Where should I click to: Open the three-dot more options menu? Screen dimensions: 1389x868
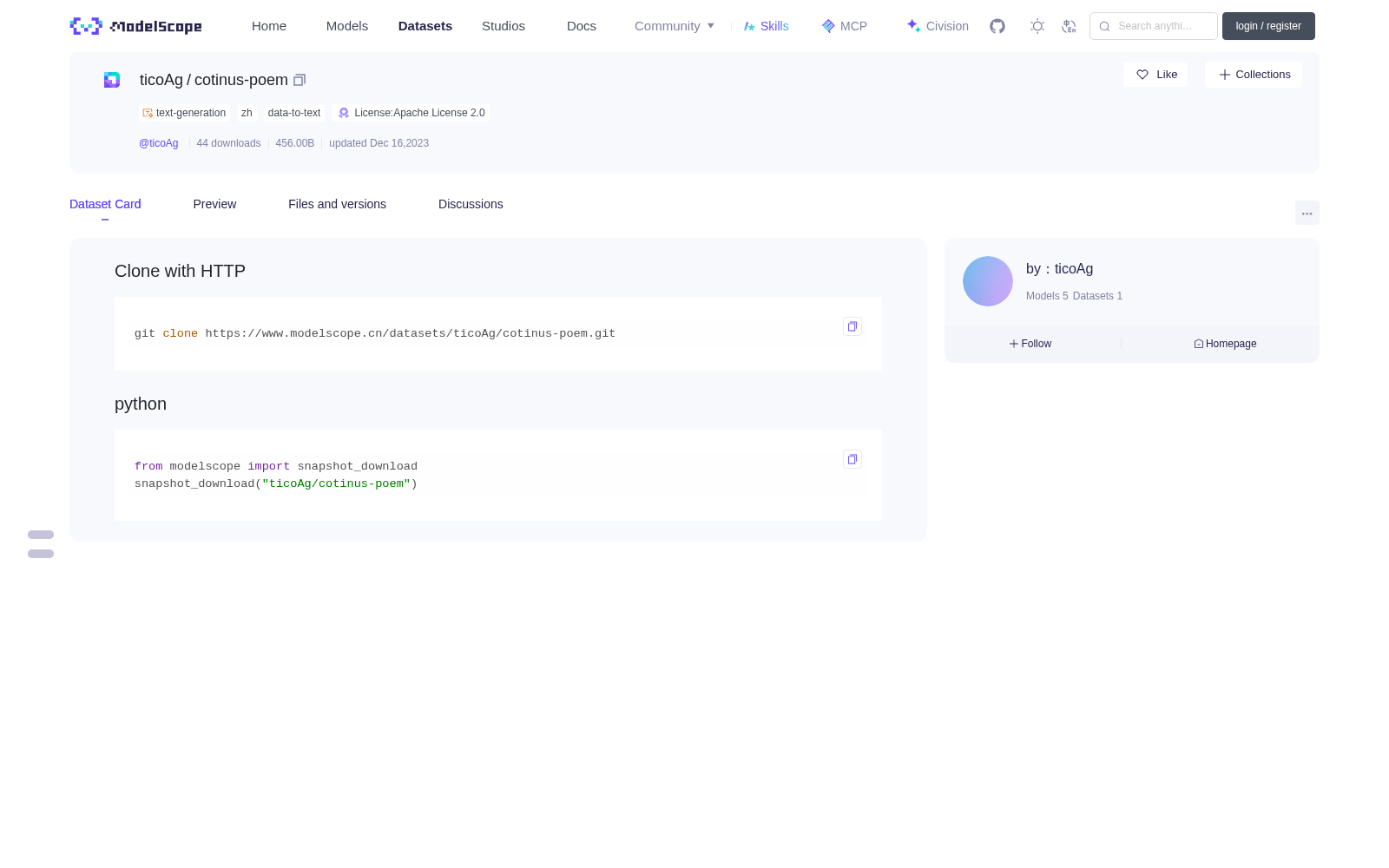(x=1307, y=214)
